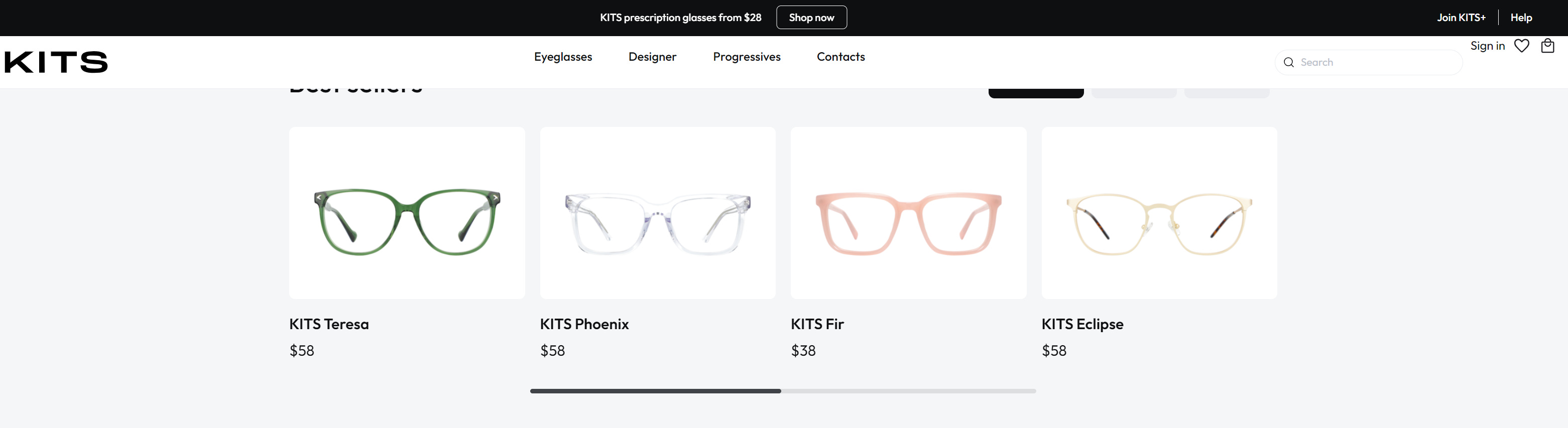Click Sign in

coord(1487,46)
